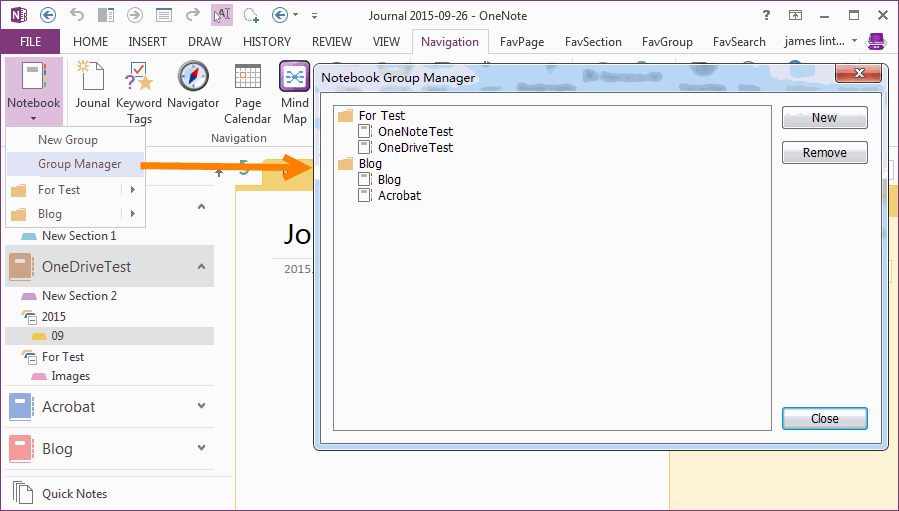The height and width of the screenshot is (511, 899).
Task: Open Ribbon Display Options icon
Action: pos(795,15)
